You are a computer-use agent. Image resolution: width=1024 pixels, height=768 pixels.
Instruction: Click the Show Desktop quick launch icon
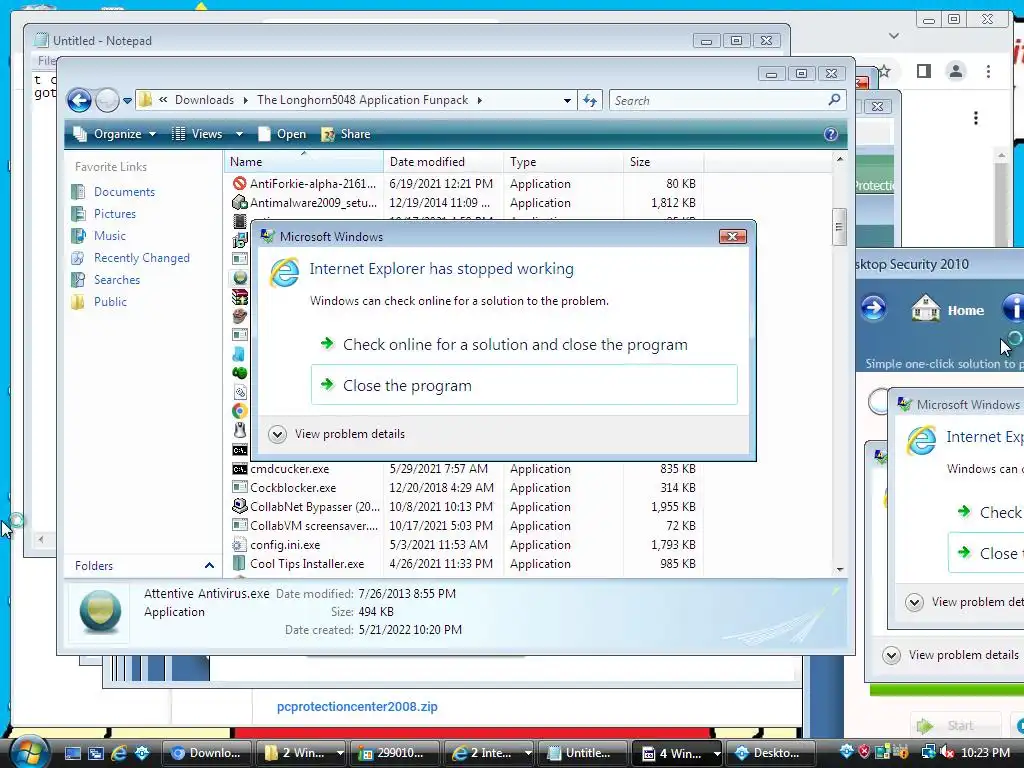point(72,753)
